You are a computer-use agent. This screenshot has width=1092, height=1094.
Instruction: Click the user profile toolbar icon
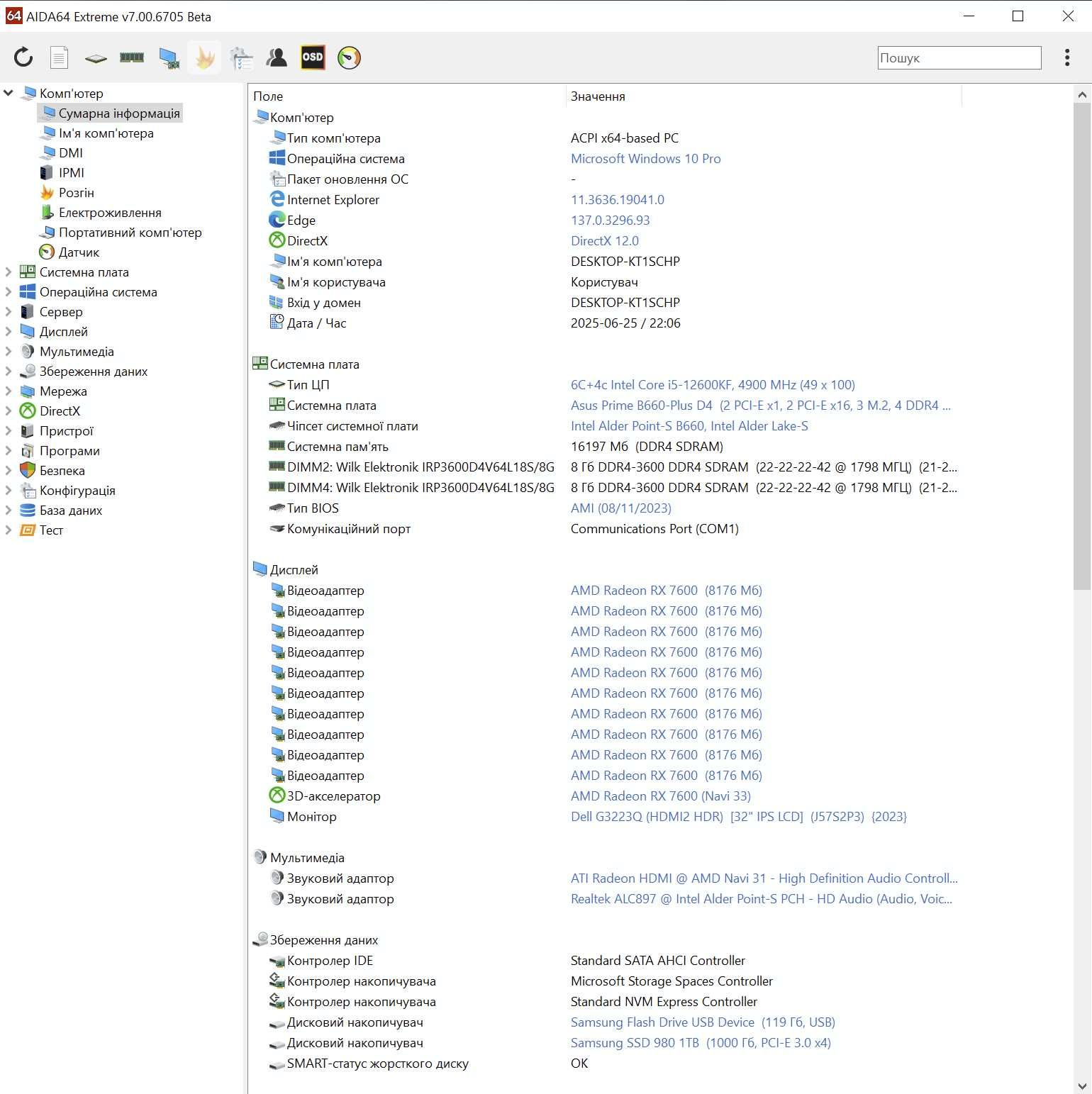[x=277, y=57]
